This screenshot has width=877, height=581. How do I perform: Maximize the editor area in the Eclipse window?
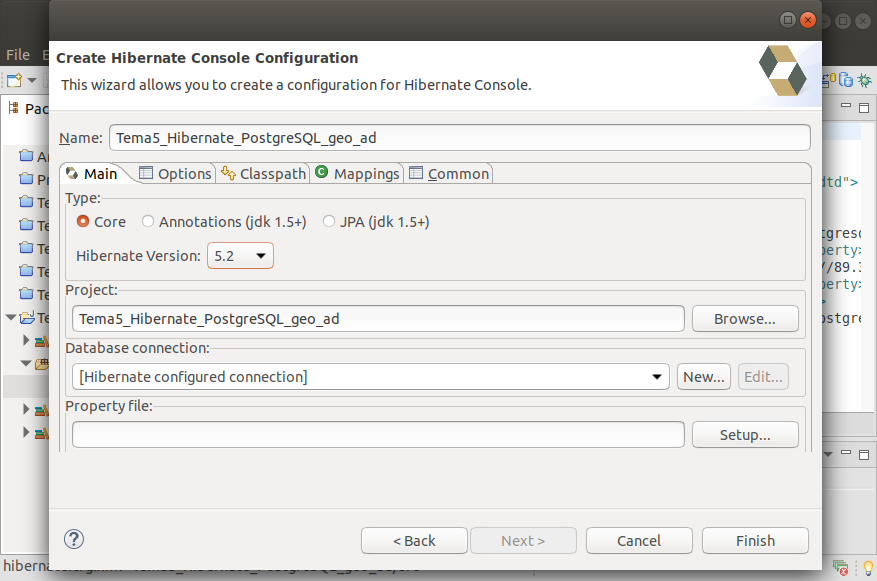[864, 107]
